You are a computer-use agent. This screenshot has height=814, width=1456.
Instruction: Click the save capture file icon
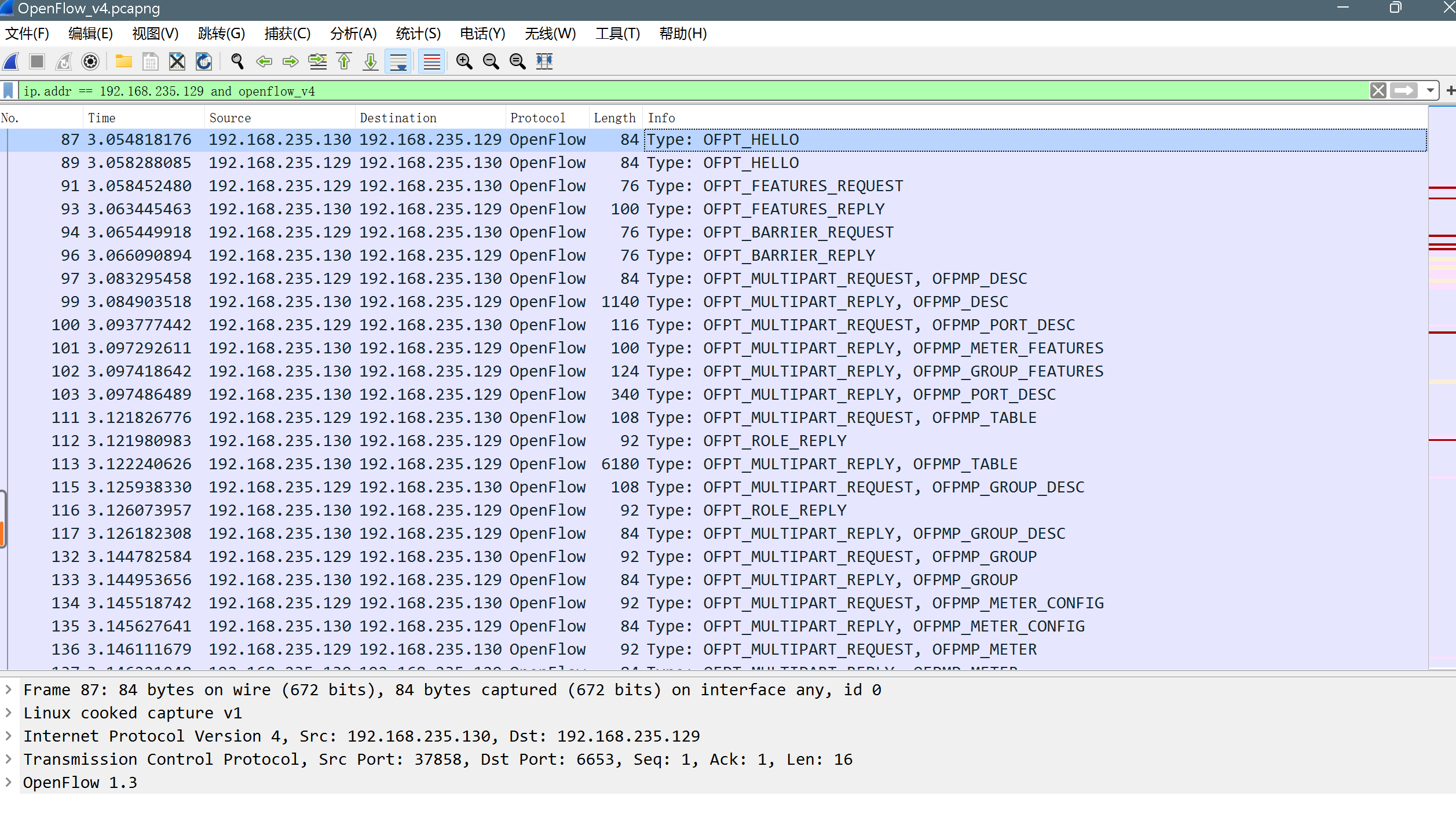pos(150,61)
